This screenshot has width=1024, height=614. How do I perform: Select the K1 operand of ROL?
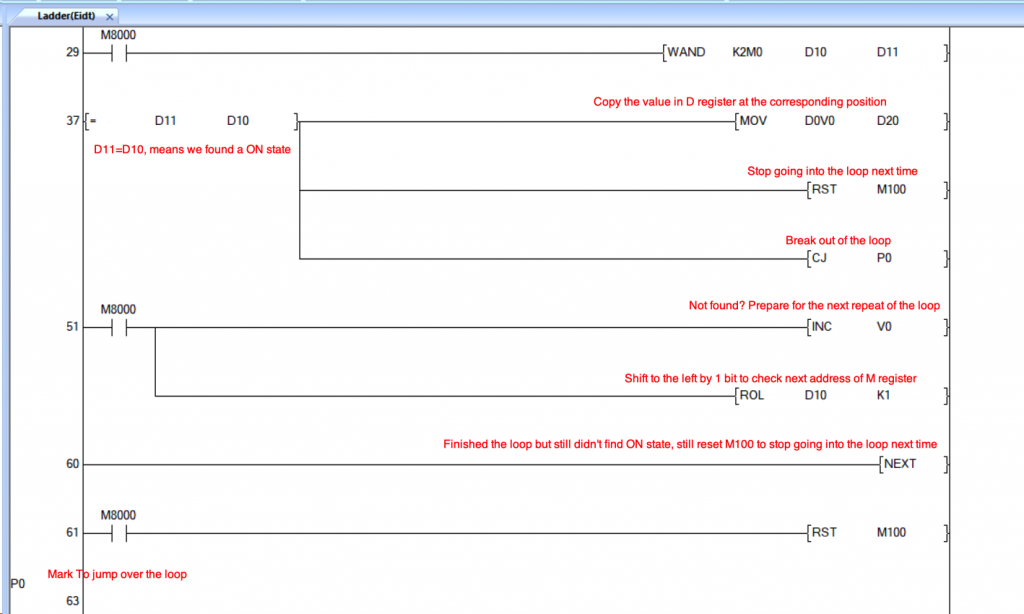click(x=884, y=395)
